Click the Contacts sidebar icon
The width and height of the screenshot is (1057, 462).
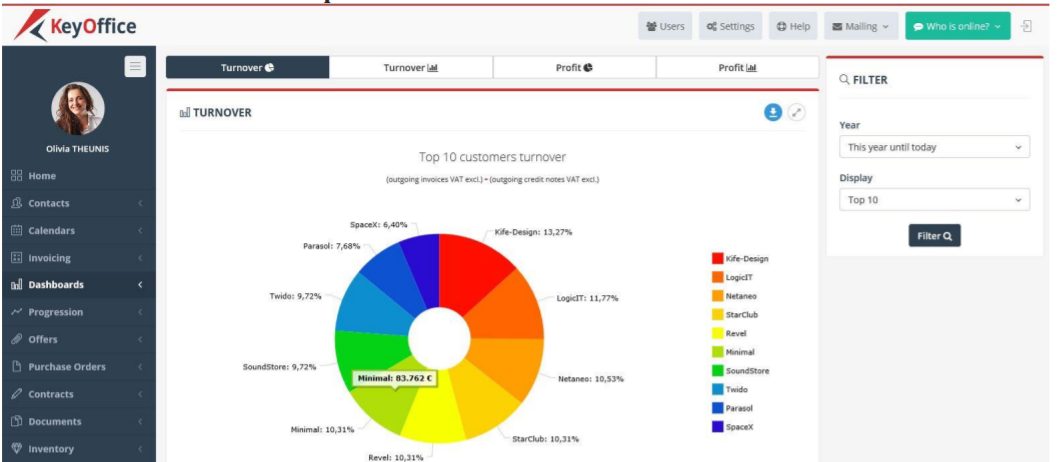point(18,203)
